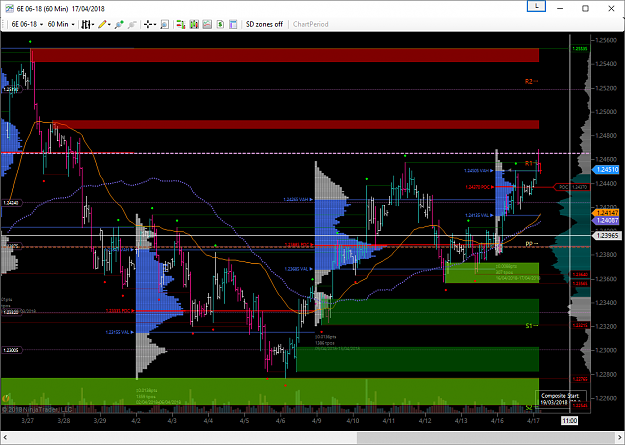
Task: Click the Composite Start 19/03/2018 label
Action: pyautogui.click(x=560, y=399)
